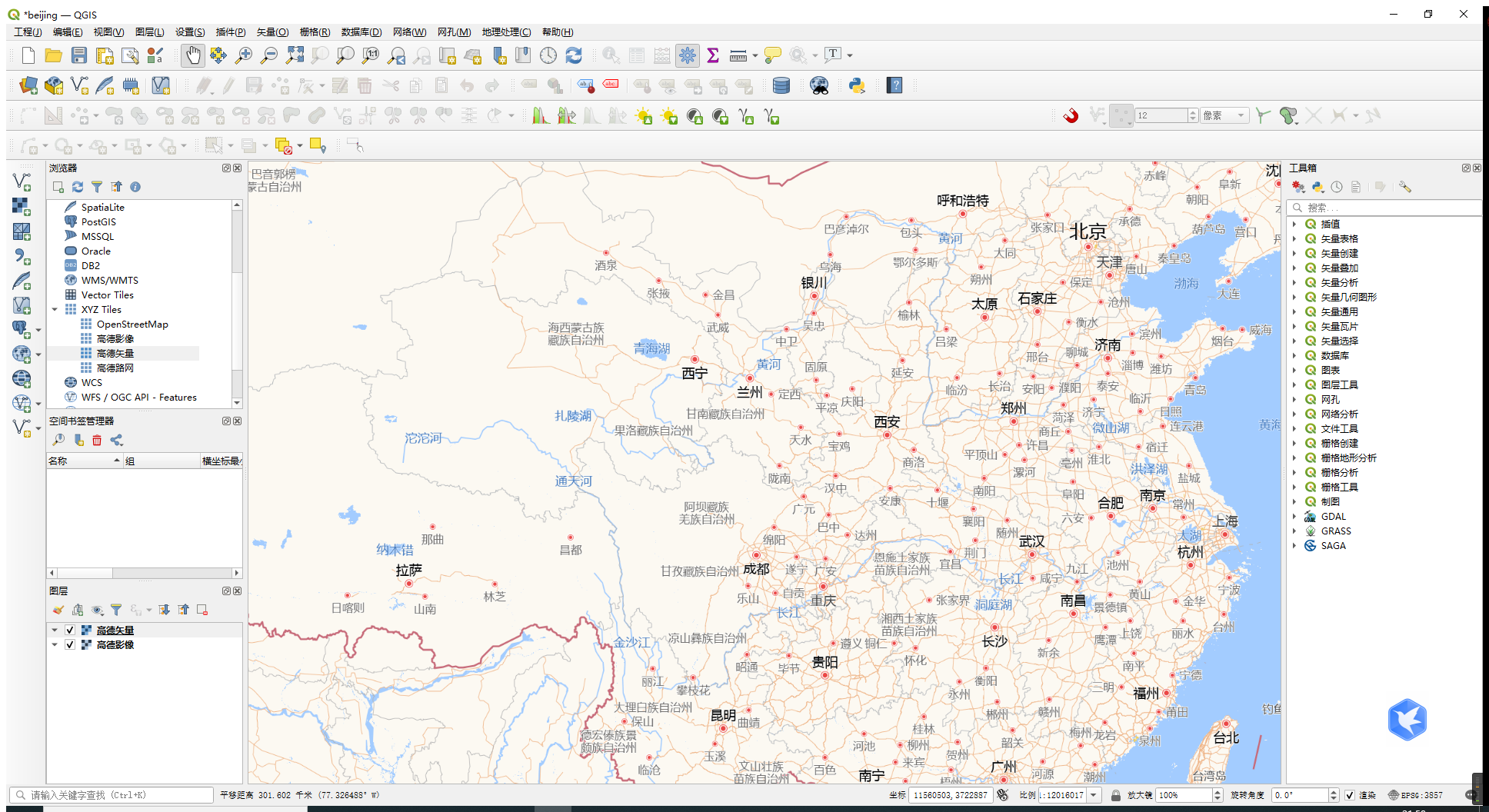Image resolution: width=1489 pixels, height=812 pixels.
Task: Toggle visibility of 高德矢量 layer
Action: [x=70, y=631]
